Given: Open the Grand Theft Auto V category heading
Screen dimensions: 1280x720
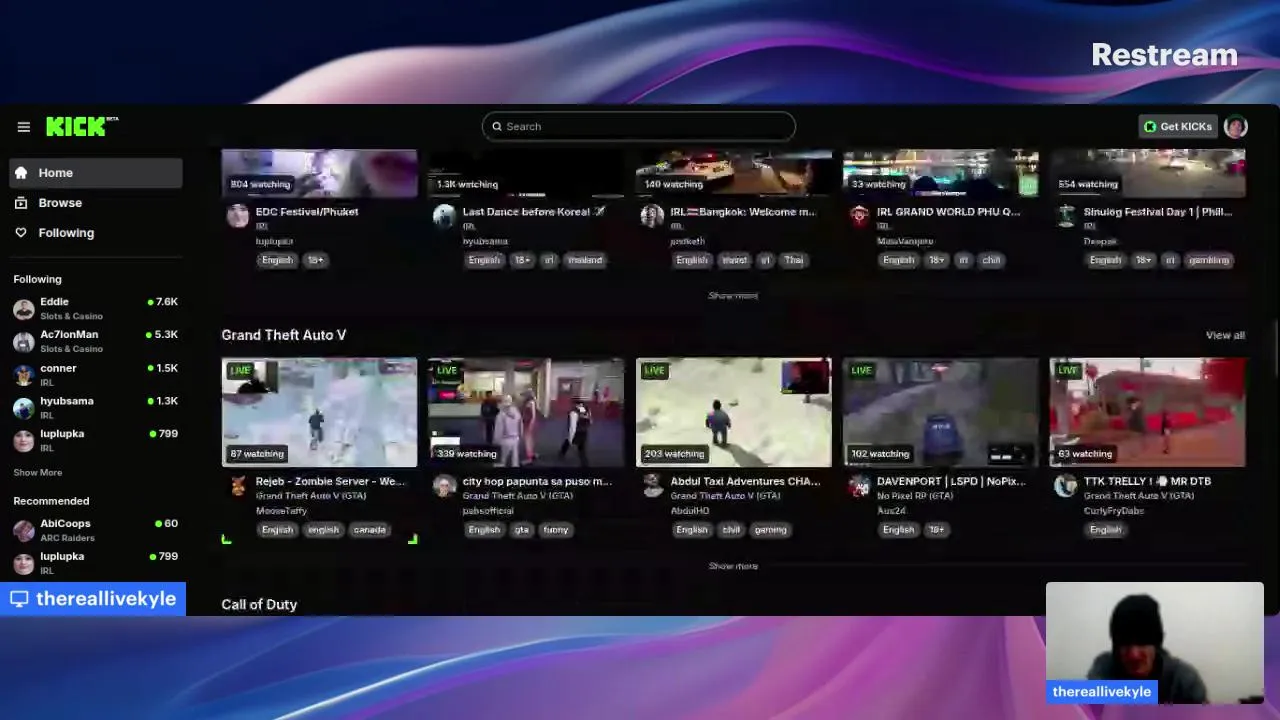Looking at the screenshot, I should click(x=284, y=335).
